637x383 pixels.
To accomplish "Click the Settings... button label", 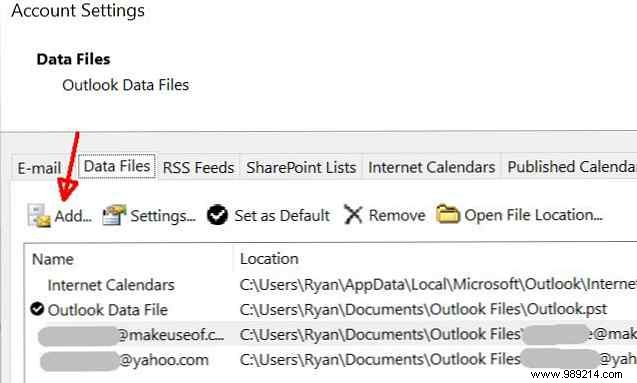I will tap(163, 216).
